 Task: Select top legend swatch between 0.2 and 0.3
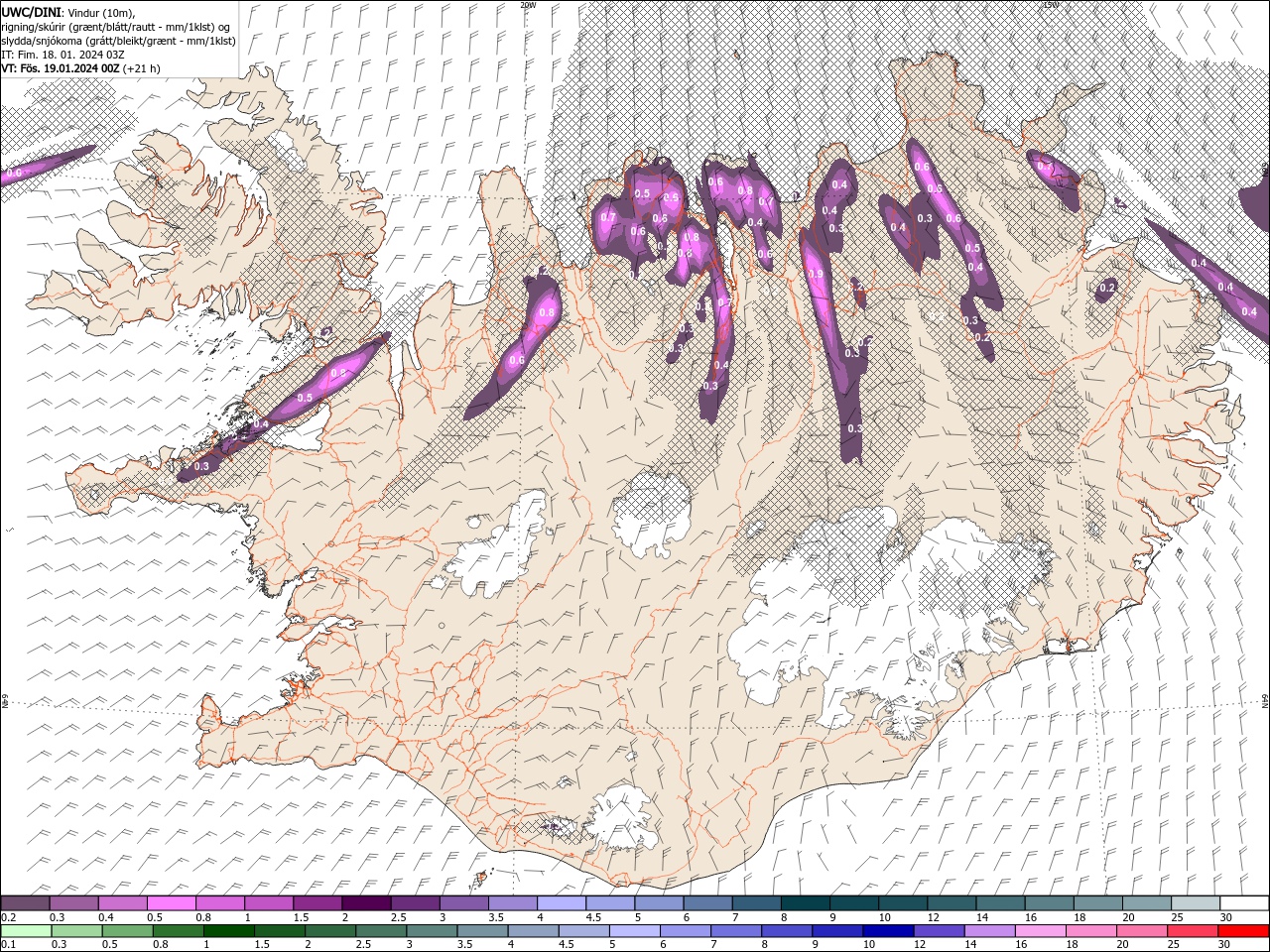(x=25, y=903)
